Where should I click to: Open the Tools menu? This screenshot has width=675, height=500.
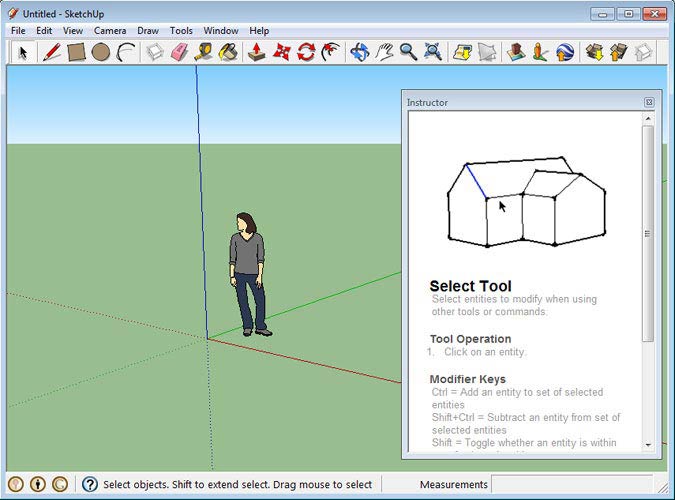[181, 31]
